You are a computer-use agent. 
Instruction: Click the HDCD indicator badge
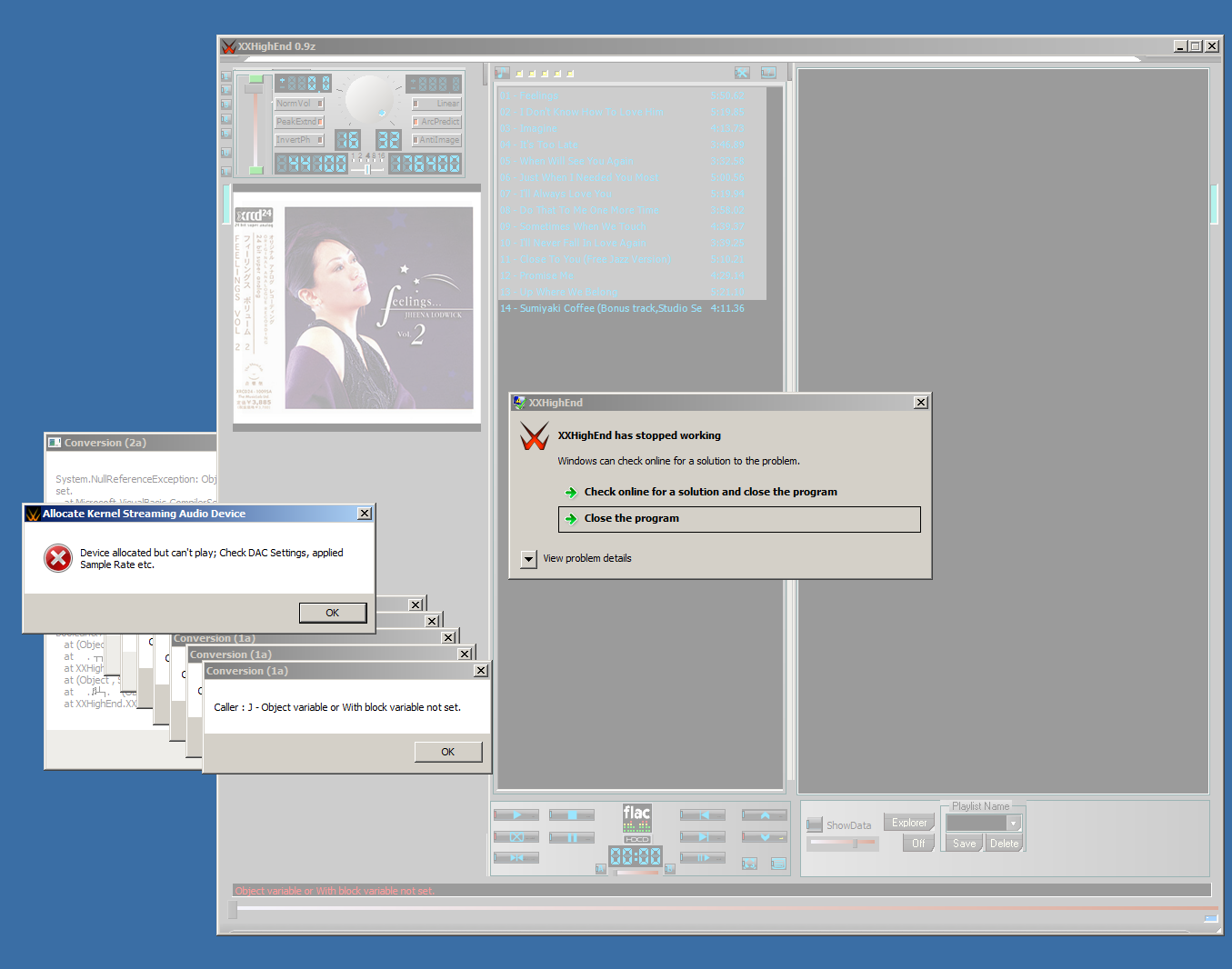(x=637, y=840)
